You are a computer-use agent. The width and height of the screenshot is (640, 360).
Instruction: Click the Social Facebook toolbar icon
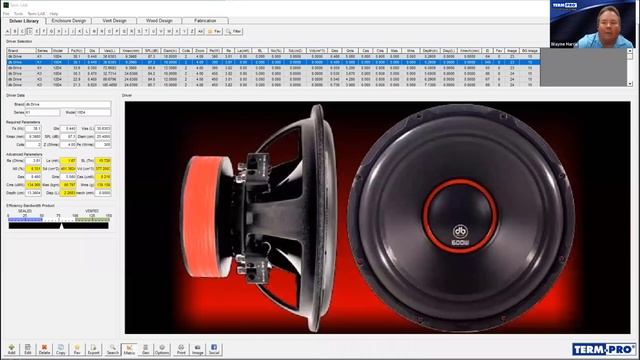tap(214, 349)
